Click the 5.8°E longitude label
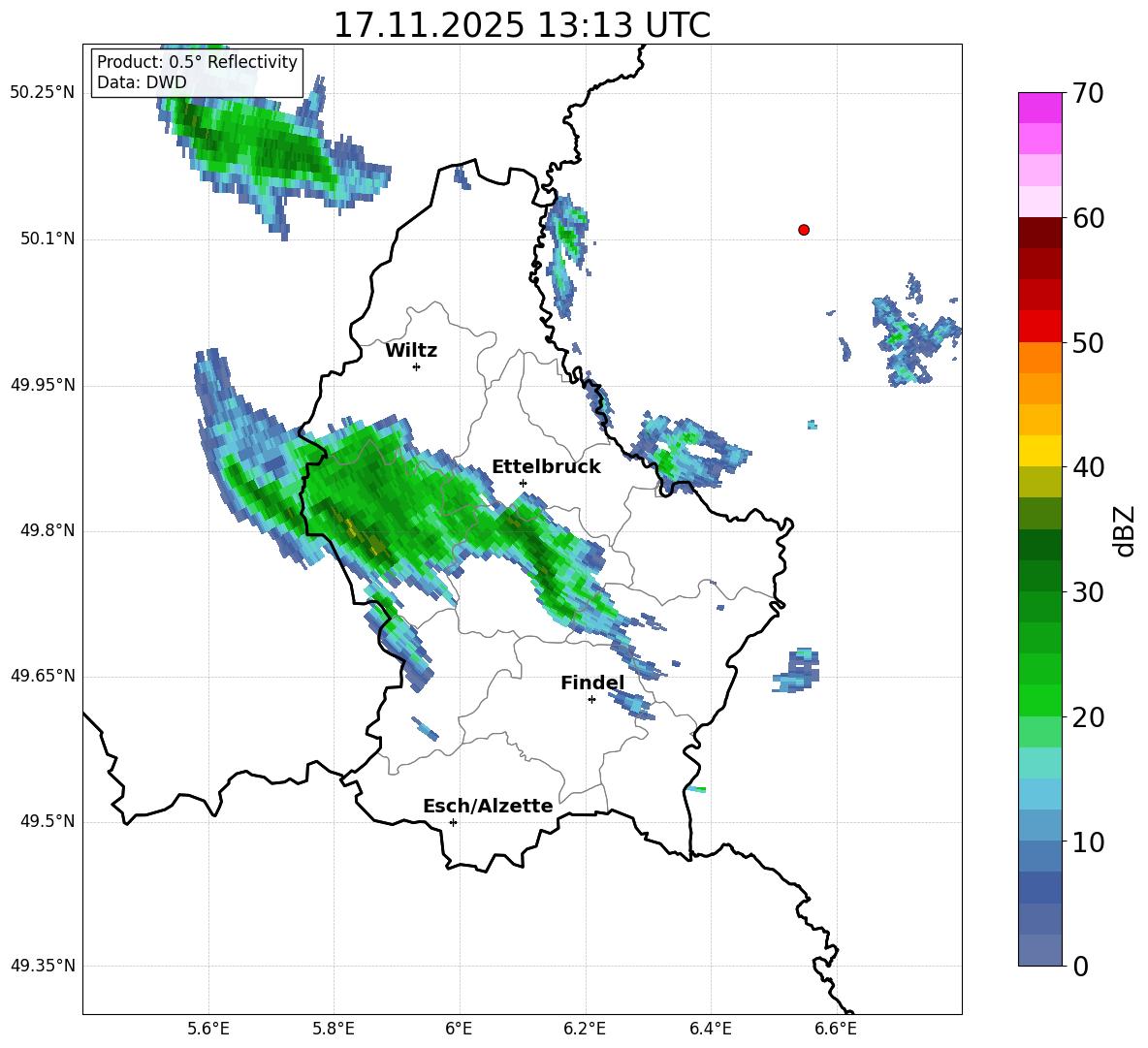Screen dimensions: 1148x1048 click(x=334, y=1029)
